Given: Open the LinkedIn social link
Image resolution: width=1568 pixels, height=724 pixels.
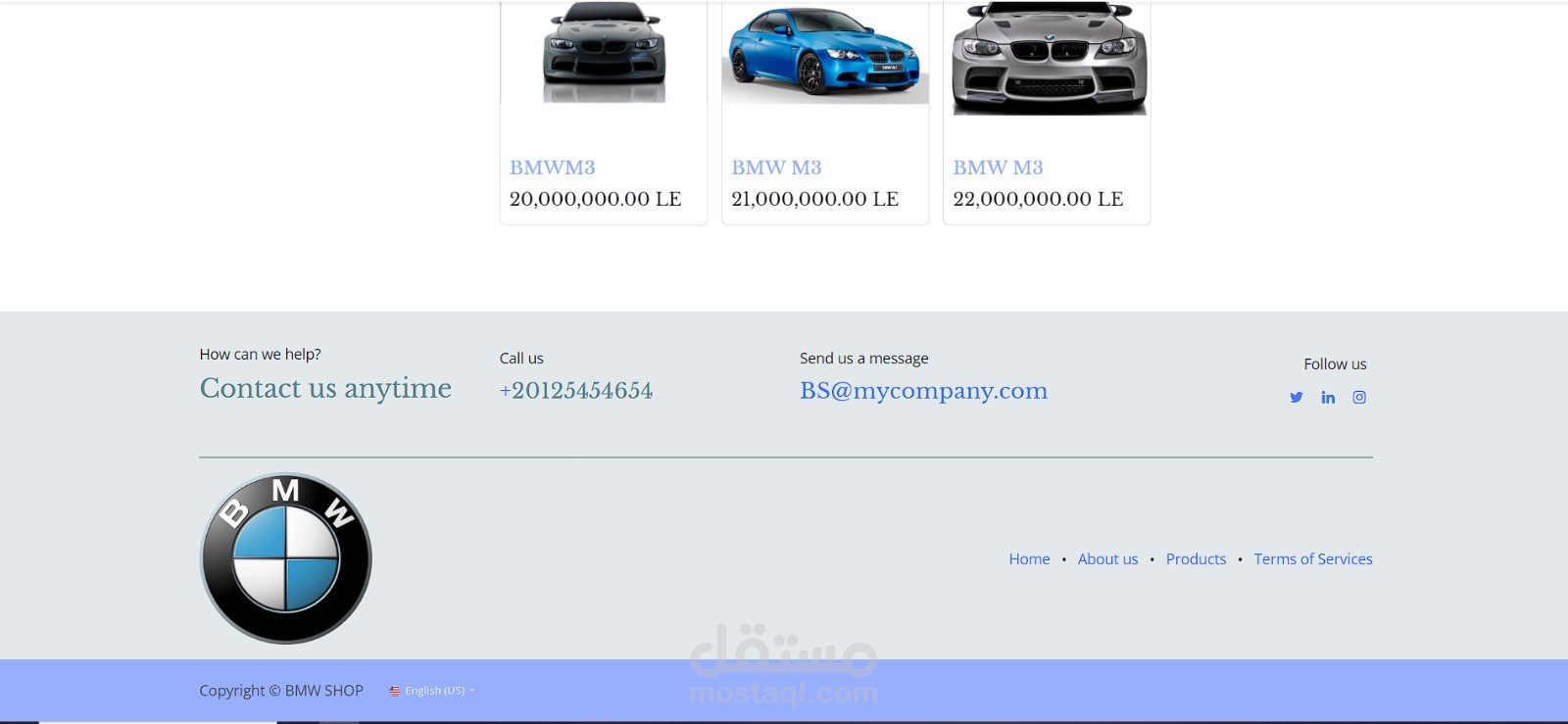Looking at the screenshot, I should click(1328, 397).
